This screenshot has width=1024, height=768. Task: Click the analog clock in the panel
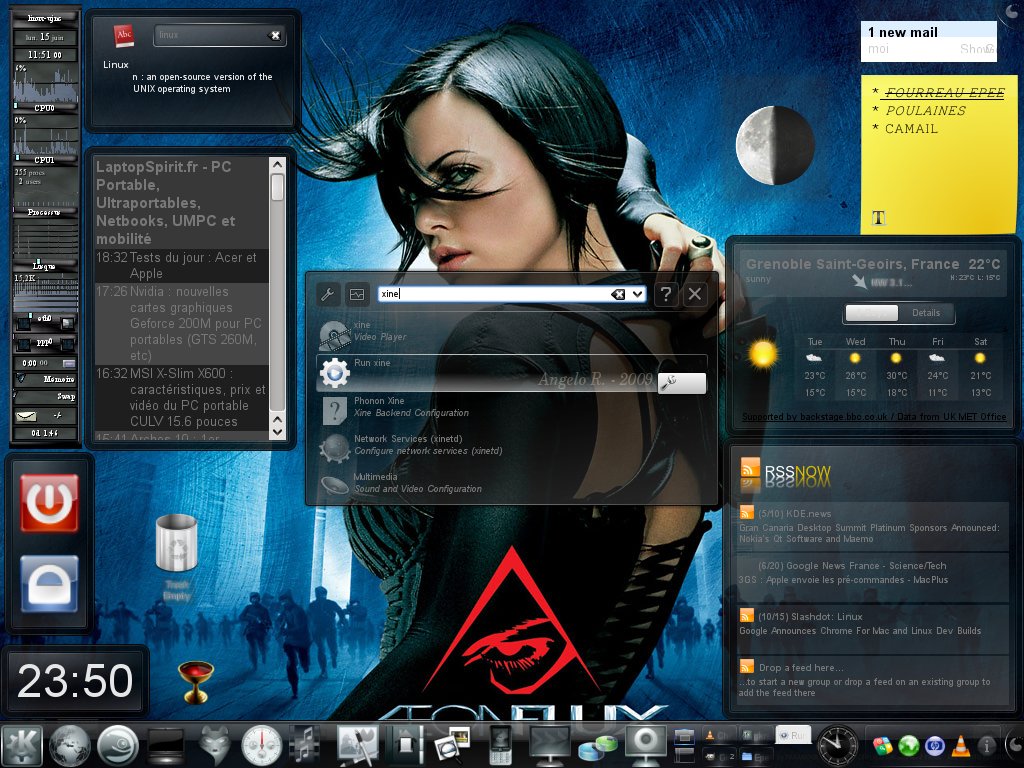[838, 745]
